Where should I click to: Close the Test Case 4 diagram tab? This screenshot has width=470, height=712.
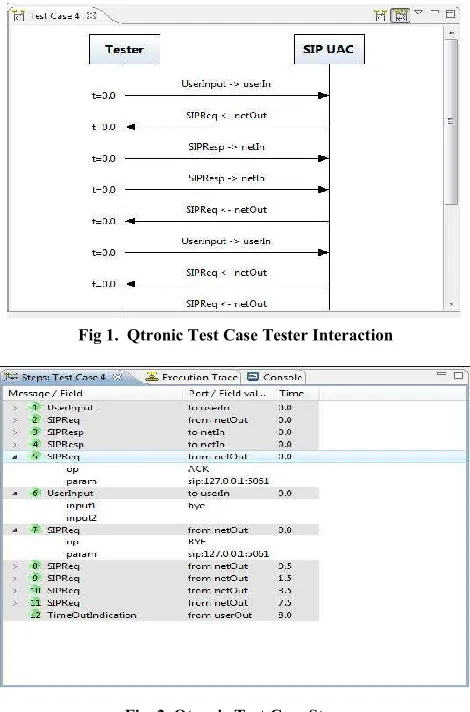pyautogui.click(x=92, y=16)
